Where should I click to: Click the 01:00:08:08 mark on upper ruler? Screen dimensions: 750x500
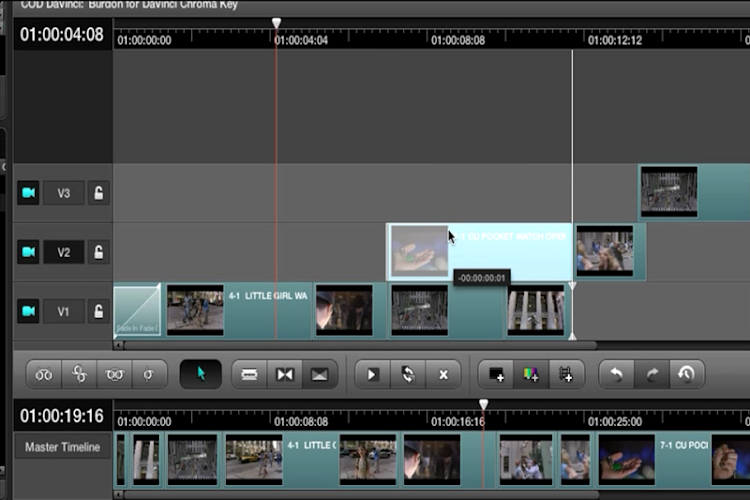click(x=458, y=40)
